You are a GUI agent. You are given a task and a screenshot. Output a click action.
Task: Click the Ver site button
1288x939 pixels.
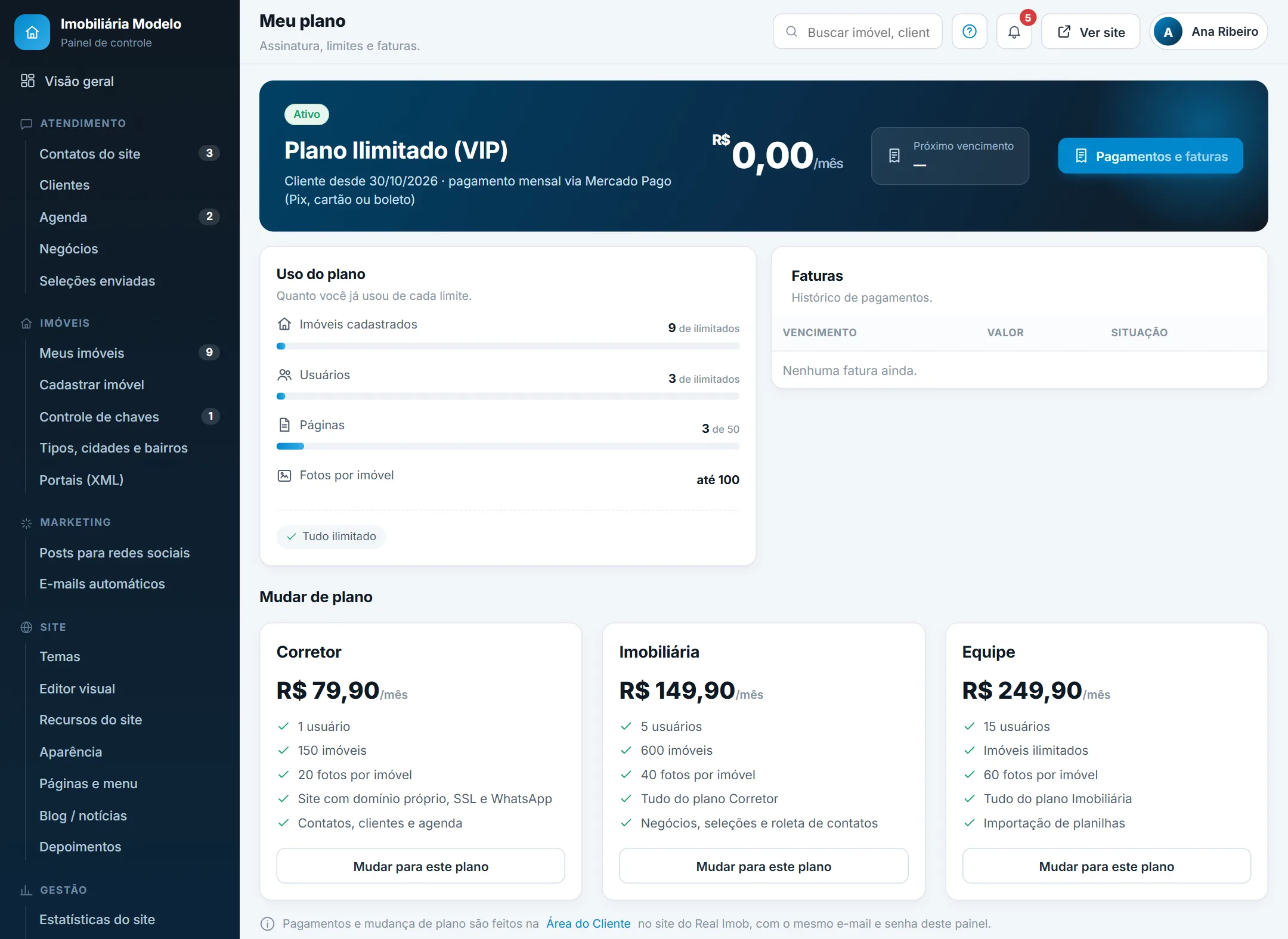pos(1091,32)
